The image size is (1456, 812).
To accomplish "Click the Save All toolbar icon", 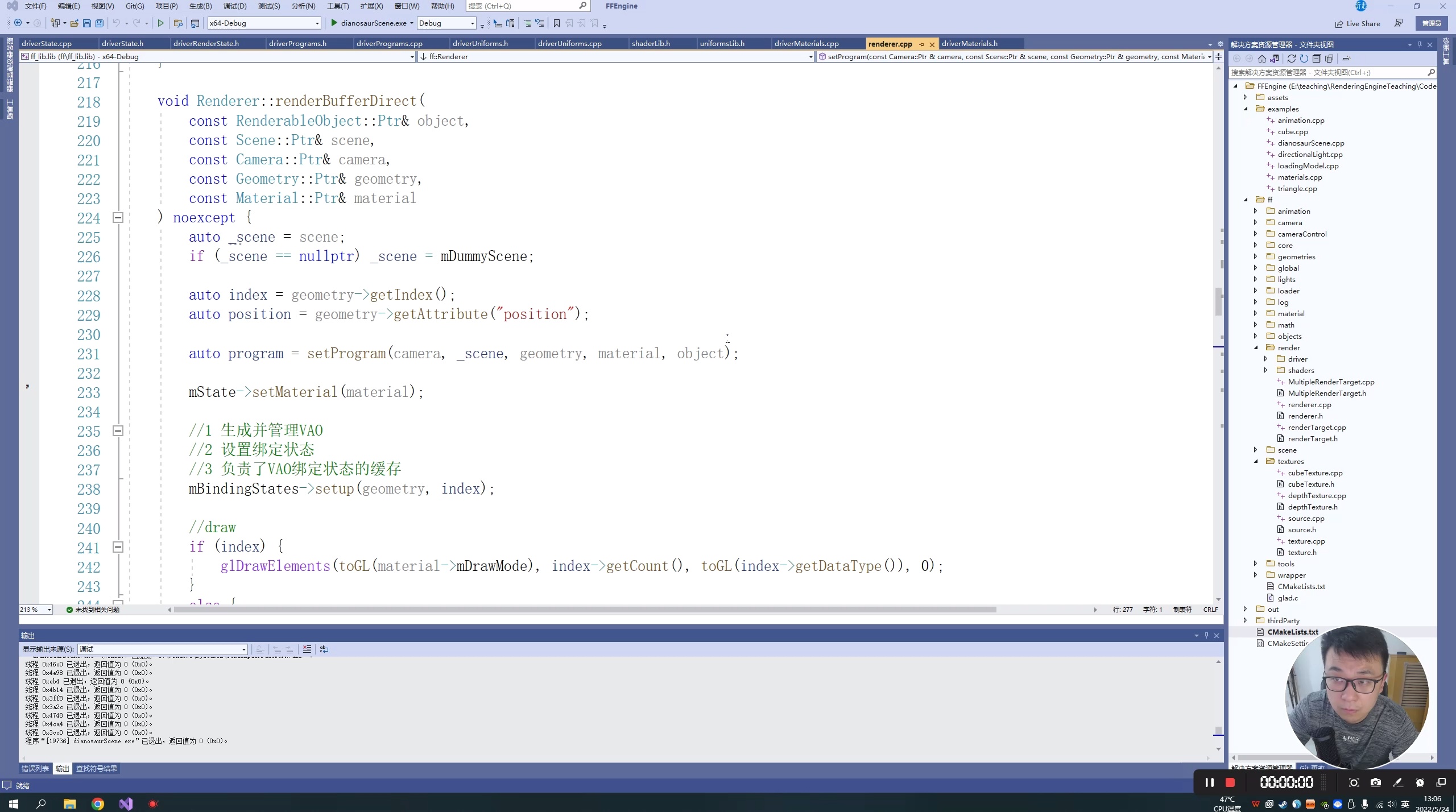I will 100,23.
